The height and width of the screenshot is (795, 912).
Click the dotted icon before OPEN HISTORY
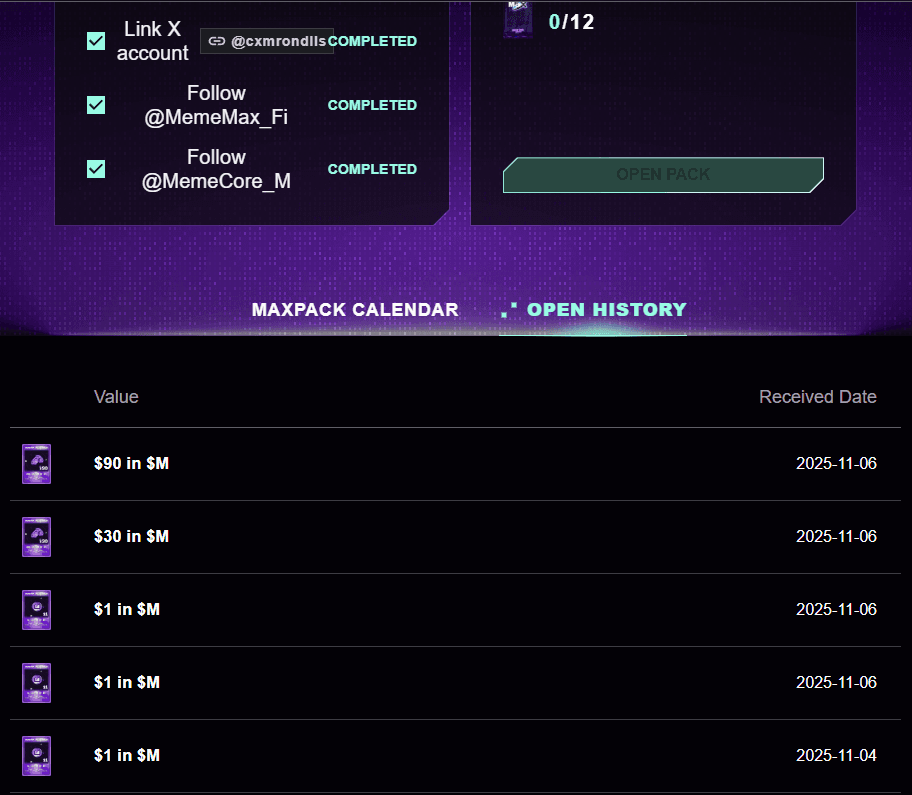(509, 310)
